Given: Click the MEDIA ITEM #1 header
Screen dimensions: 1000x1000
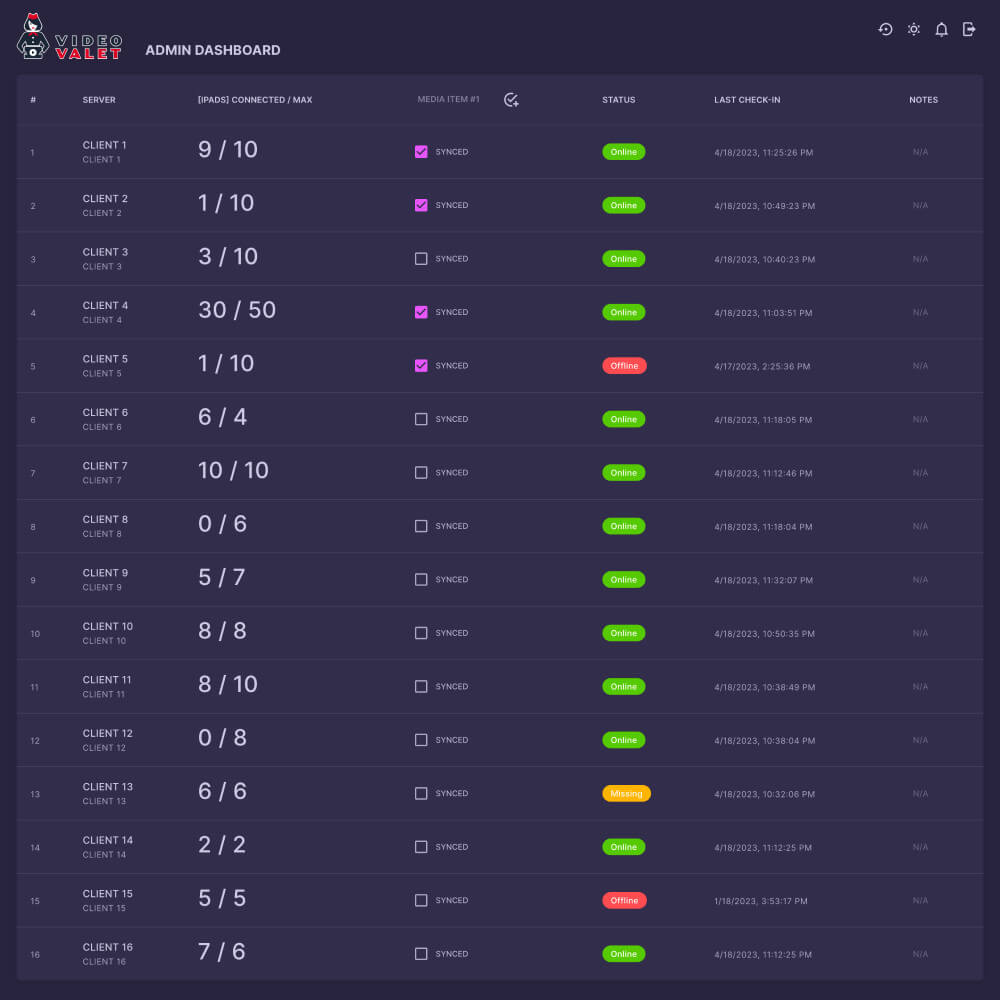Looking at the screenshot, I should point(448,99).
